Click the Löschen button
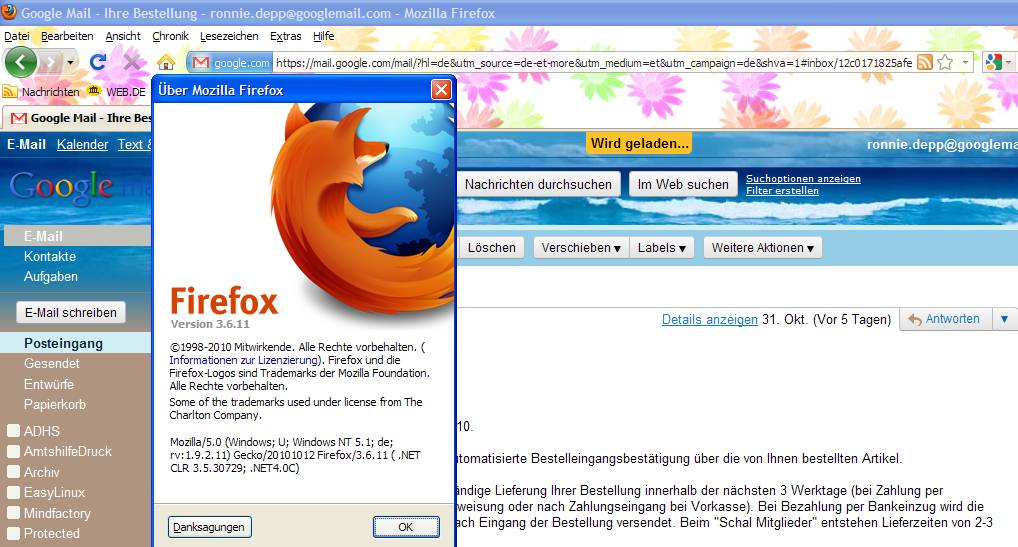Screen dimensions: 1018x547 (491, 248)
